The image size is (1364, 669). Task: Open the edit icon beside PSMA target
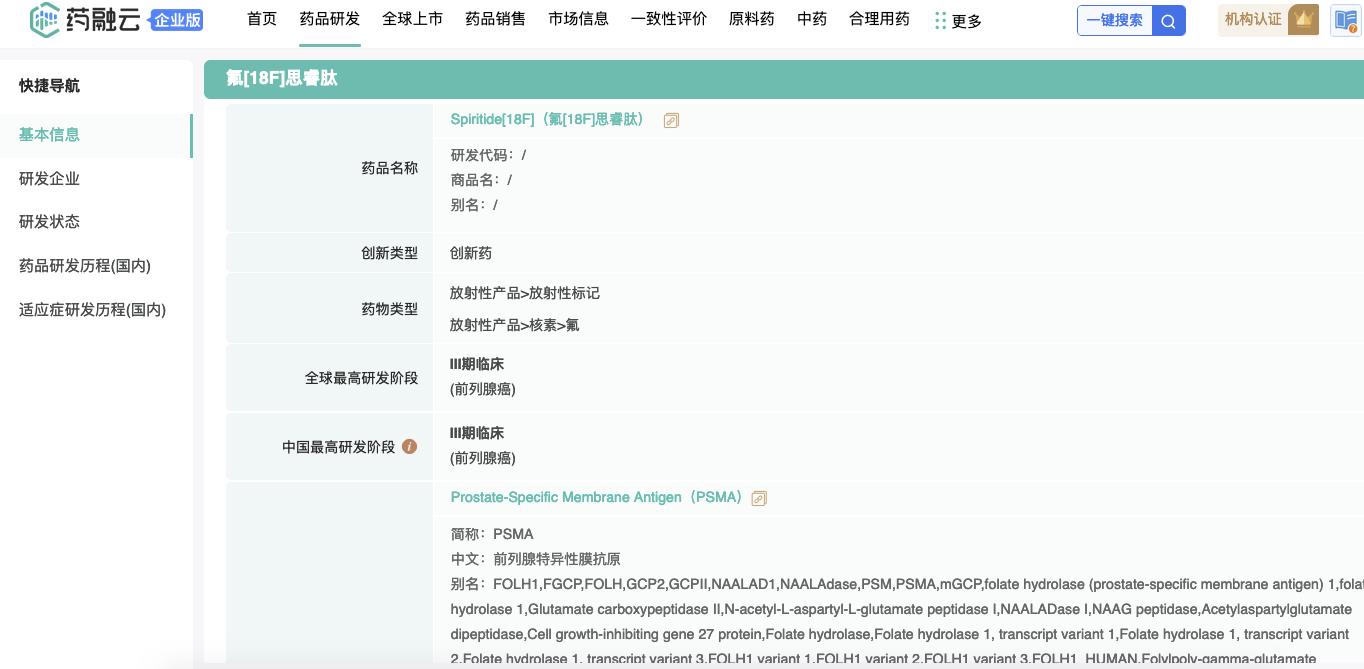pos(759,498)
